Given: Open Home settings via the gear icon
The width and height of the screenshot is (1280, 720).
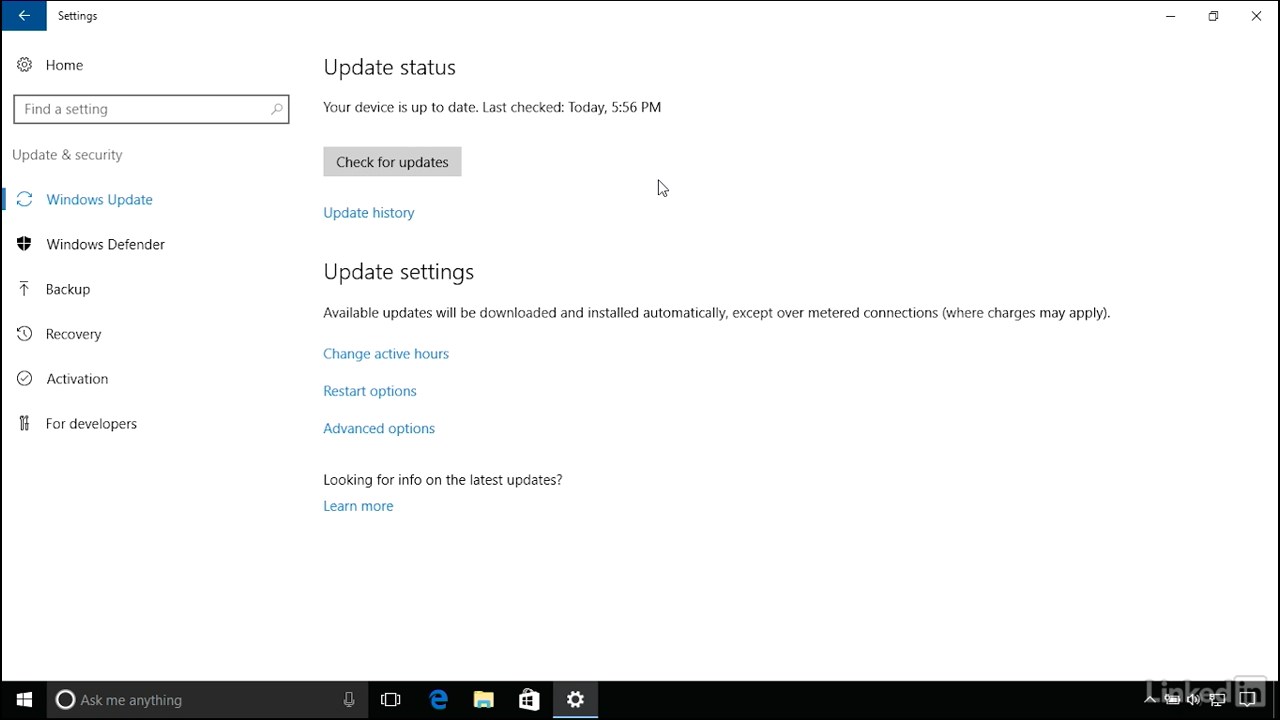Looking at the screenshot, I should [24, 65].
